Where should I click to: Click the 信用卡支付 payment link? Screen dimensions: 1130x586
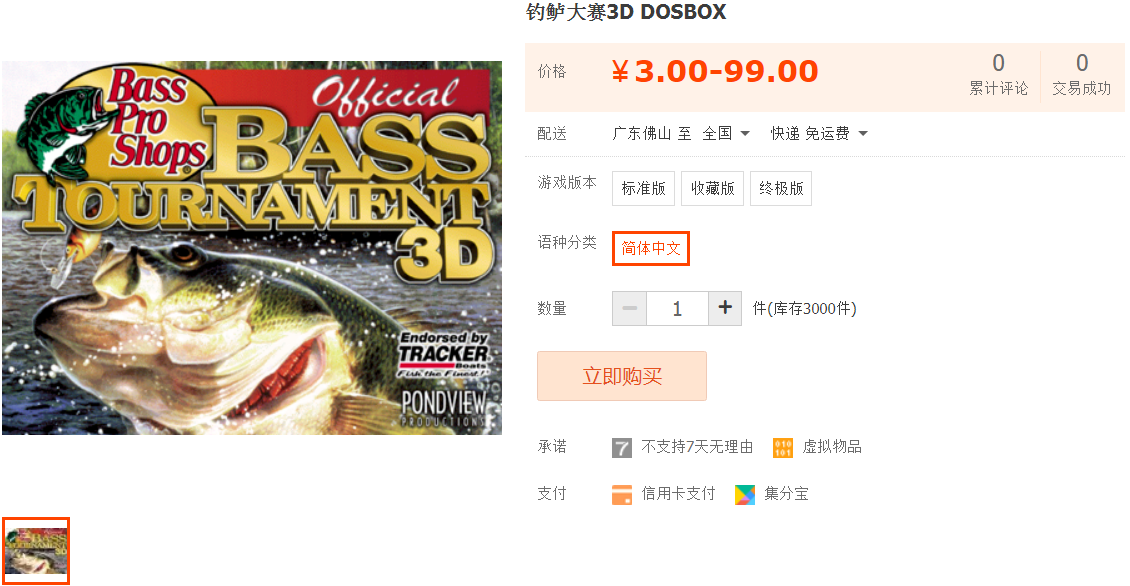pos(678,494)
